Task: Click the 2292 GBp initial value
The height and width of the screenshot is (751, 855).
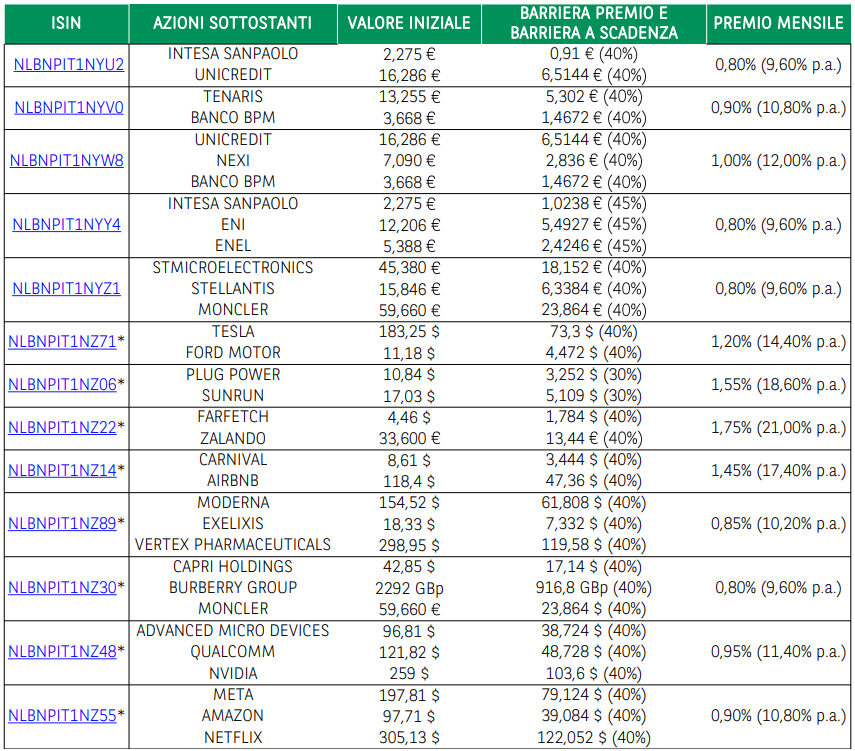Action: click(409, 588)
